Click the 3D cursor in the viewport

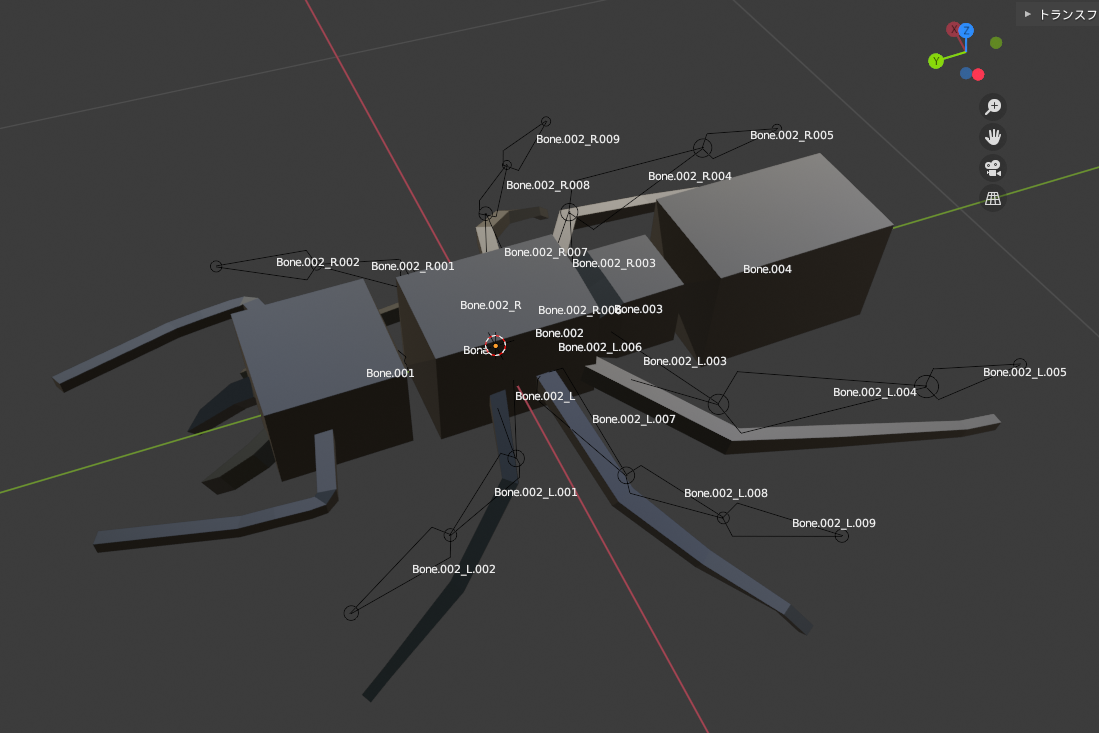pyautogui.click(x=496, y=345)
